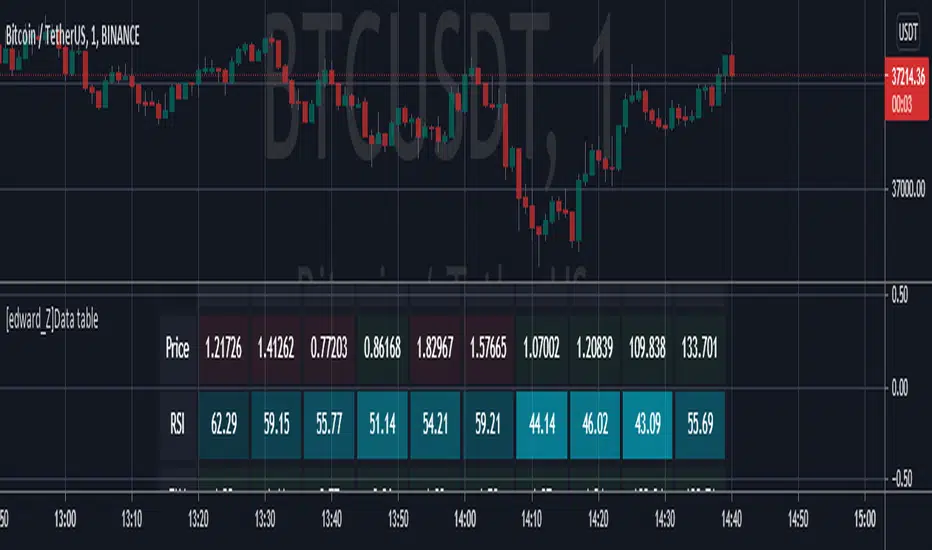Select Price cell showing 1.20839
Viewport: 932px width, 550px height.
(x=594, y=348)
